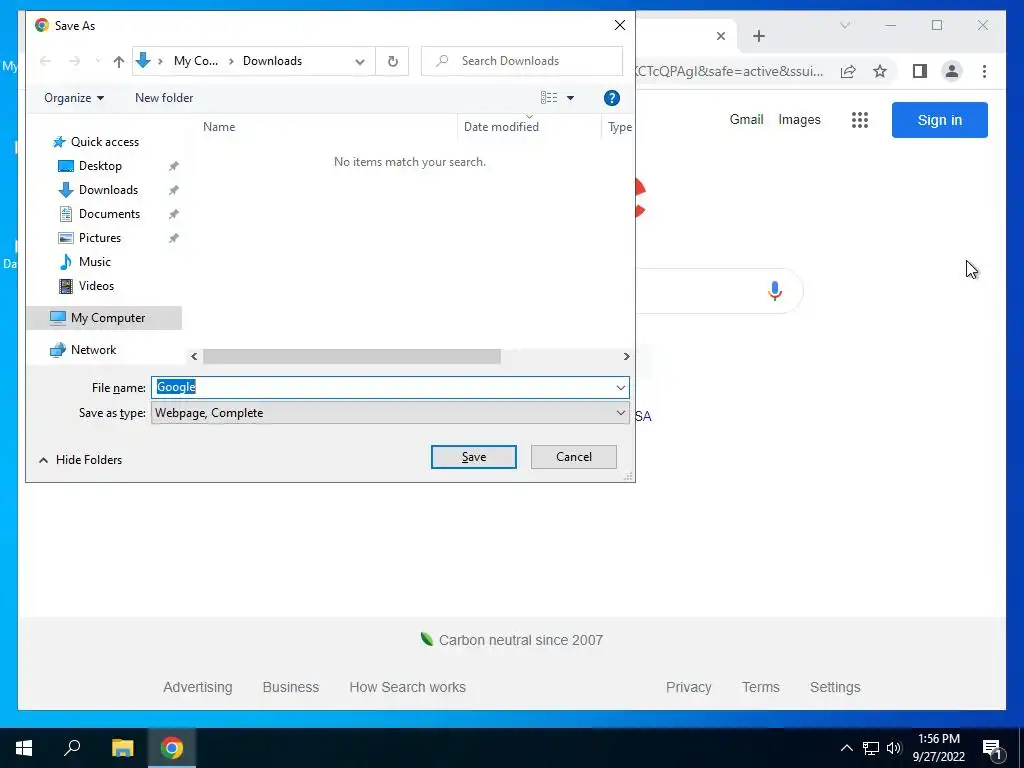This screenshot has width=1024, height=768.
Task: Click My Co... breadcrumb segment
Action: click(196, 61)
